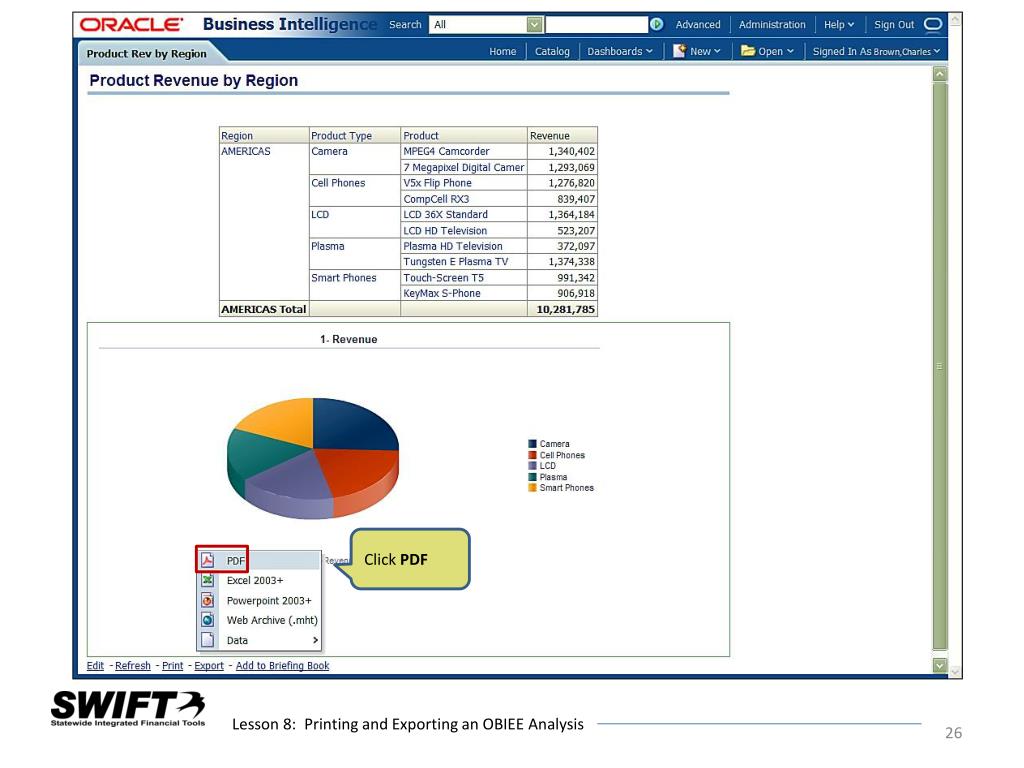Click the LCD legend color swatch
The height and width of the screenshot is (768, 1024).
pos(532,466)
